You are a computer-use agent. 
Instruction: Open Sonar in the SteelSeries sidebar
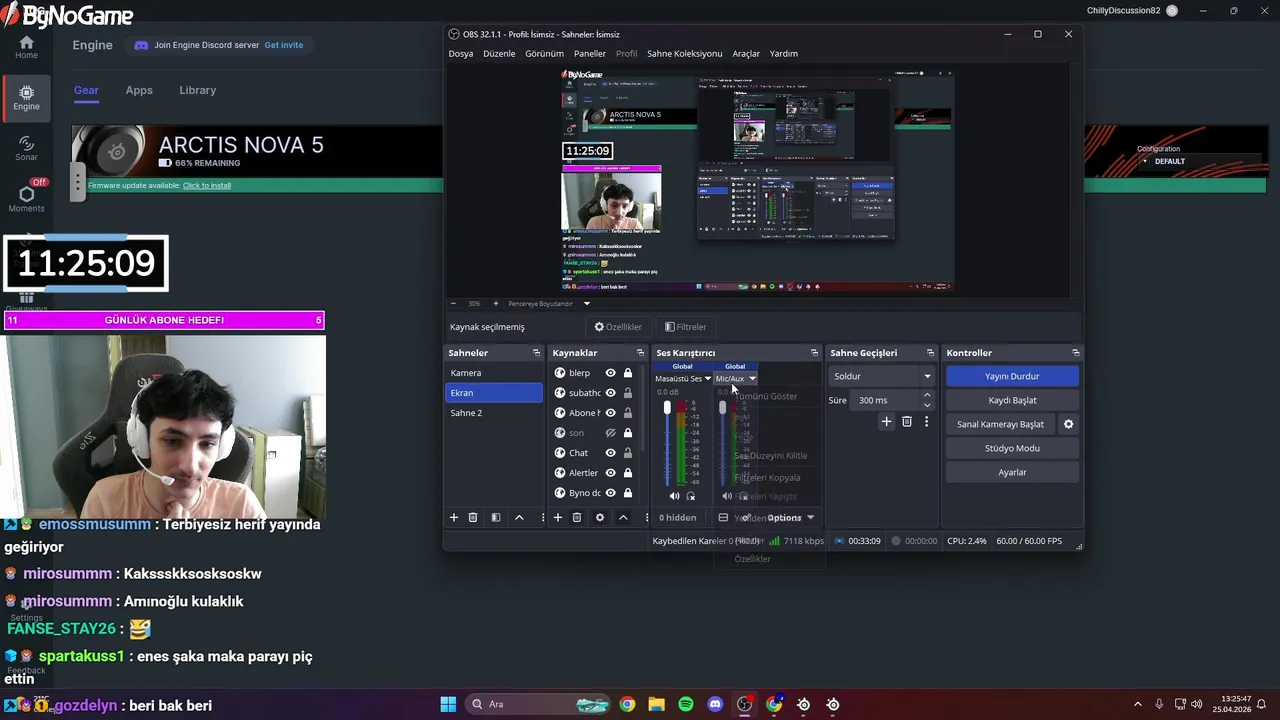[26, 148]
